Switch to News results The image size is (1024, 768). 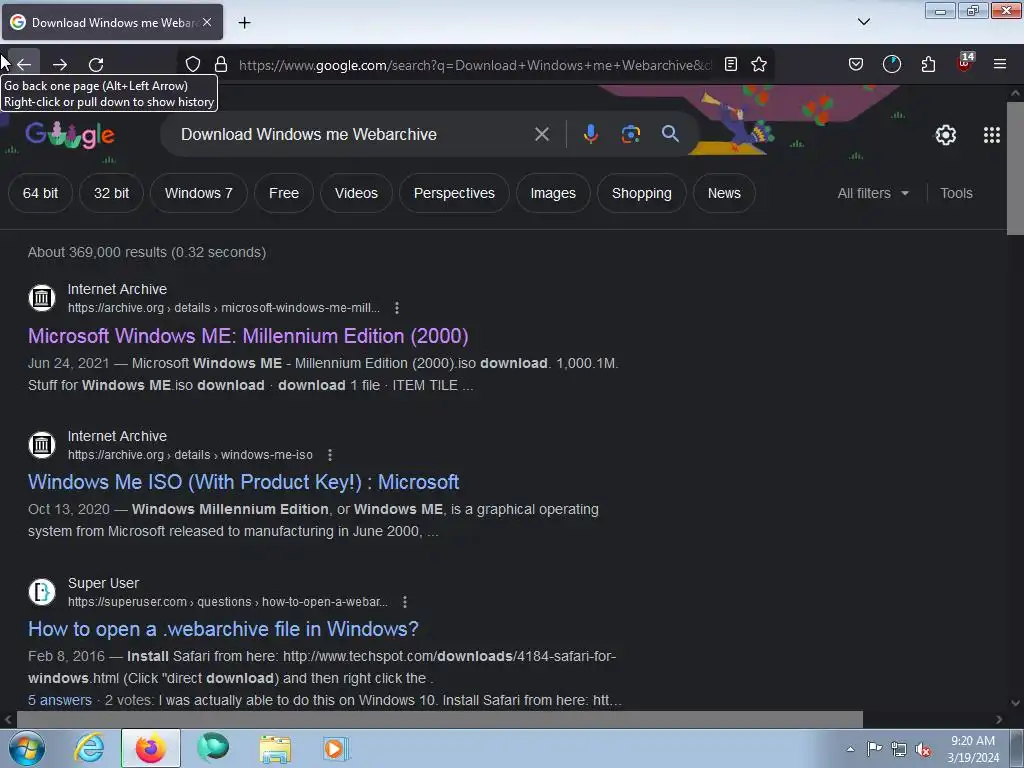tap(724, 193)
